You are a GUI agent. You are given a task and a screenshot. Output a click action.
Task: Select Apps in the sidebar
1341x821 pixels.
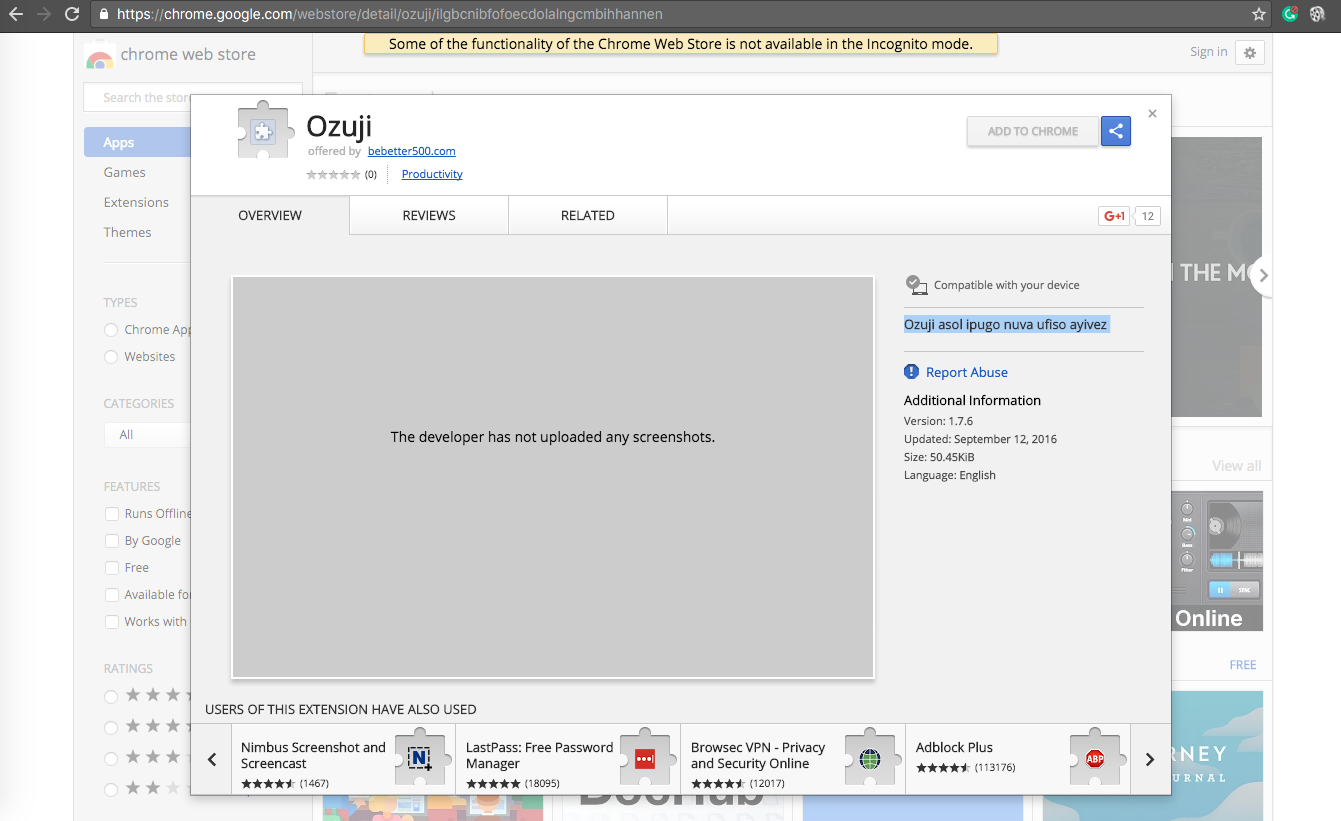pyautogui.click(x=138, y=142)
